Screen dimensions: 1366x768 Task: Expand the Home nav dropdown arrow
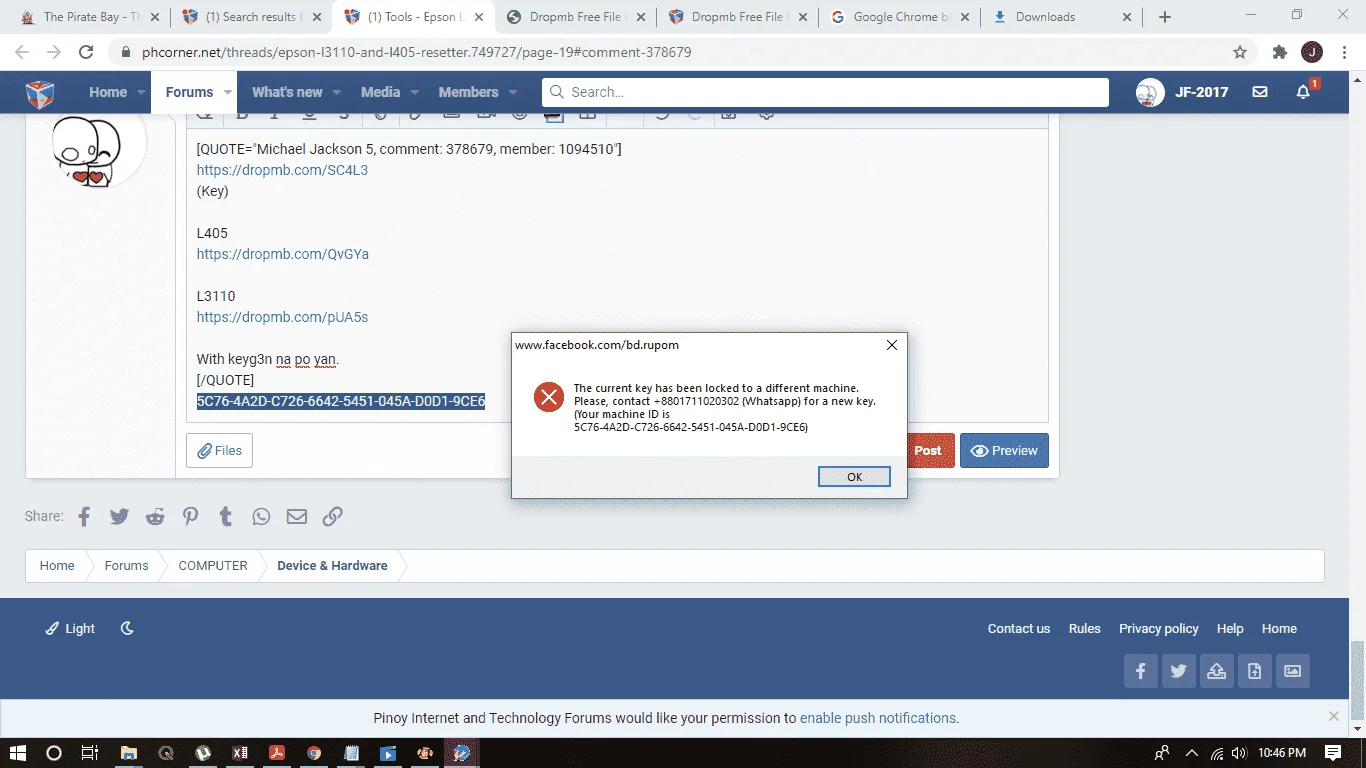[141, 92]
